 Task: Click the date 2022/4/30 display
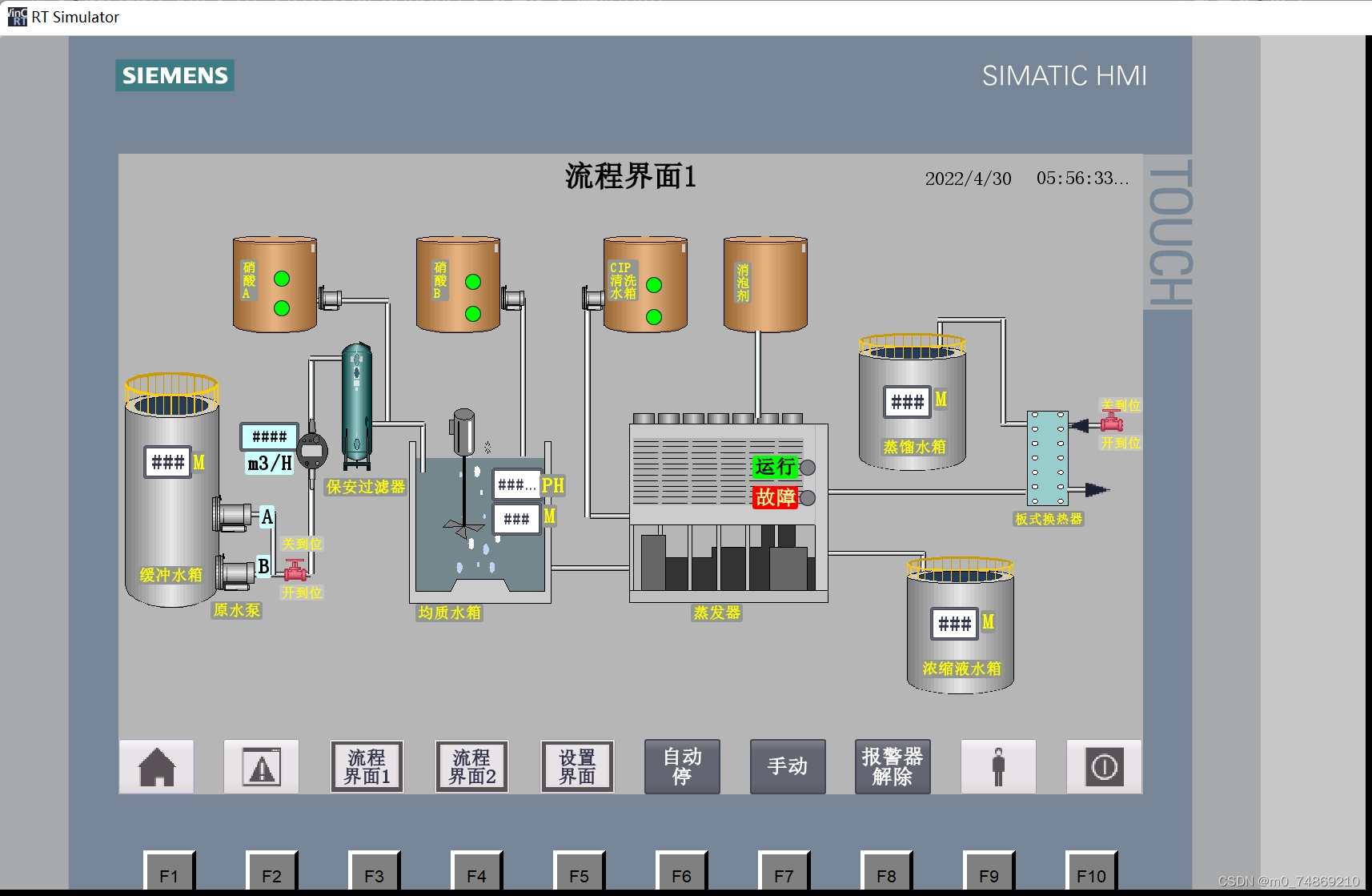(969, 179)
